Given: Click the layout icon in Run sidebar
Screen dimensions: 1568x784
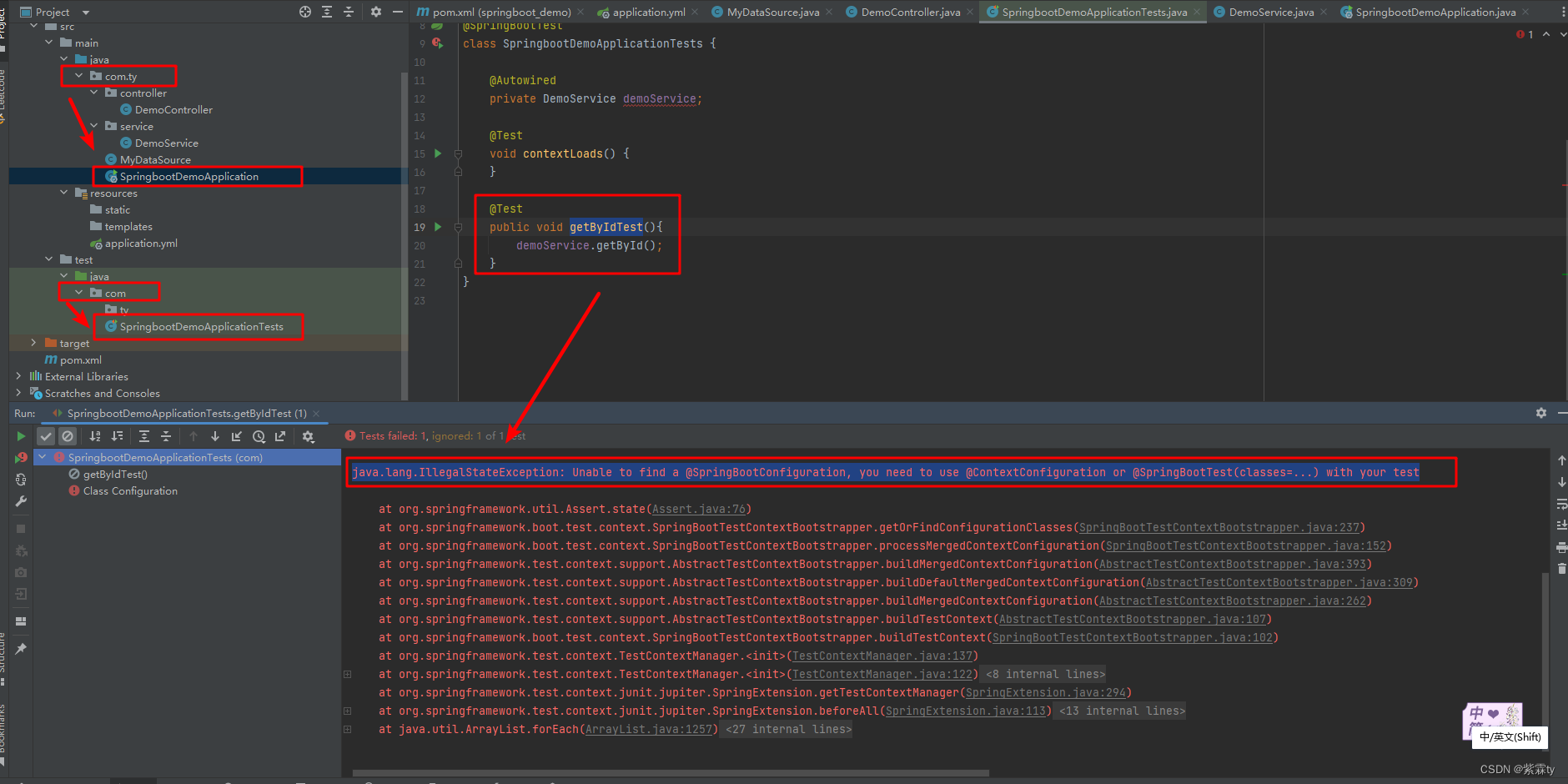Looking at the screenshot, I should click(21, 621).
